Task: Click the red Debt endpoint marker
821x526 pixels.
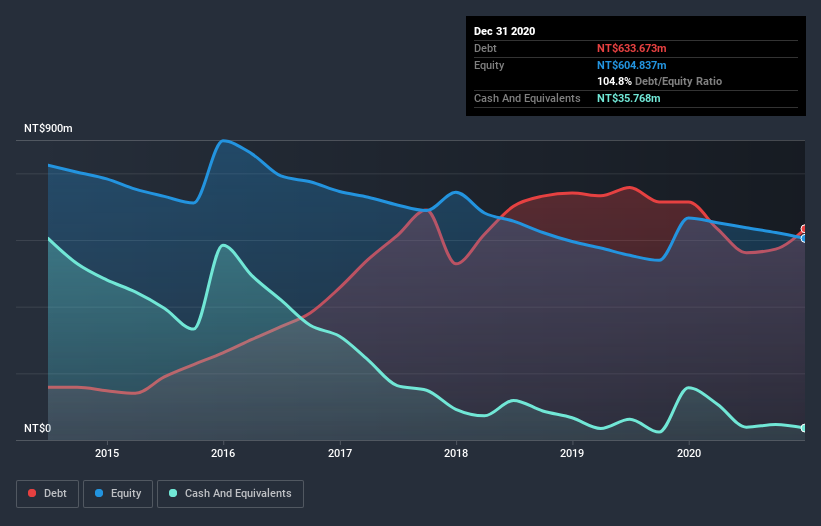Action: coord(804,229)
